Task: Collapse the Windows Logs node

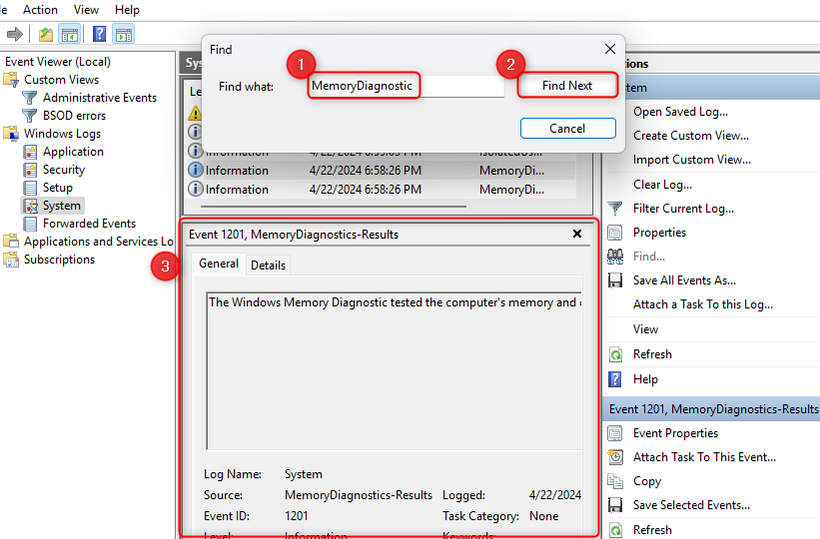Action: [62, 133]
